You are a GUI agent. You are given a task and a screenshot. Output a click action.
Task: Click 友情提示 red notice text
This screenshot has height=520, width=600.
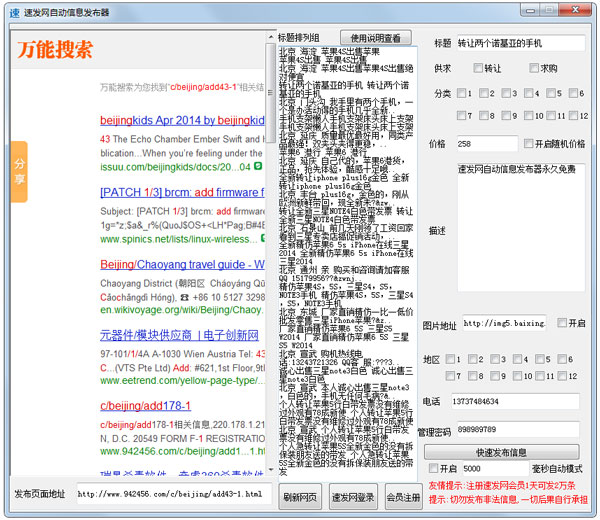[502, 486]
